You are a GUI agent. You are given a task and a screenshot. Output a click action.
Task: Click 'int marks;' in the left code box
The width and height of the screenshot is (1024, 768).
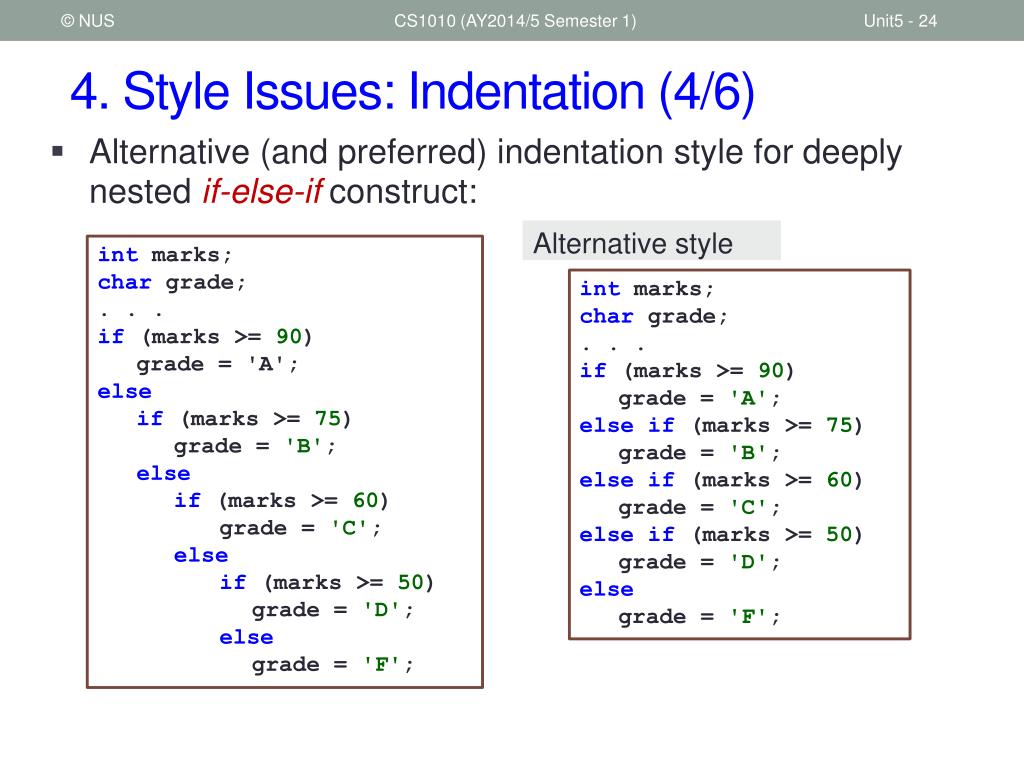click(x=165, y=254)
